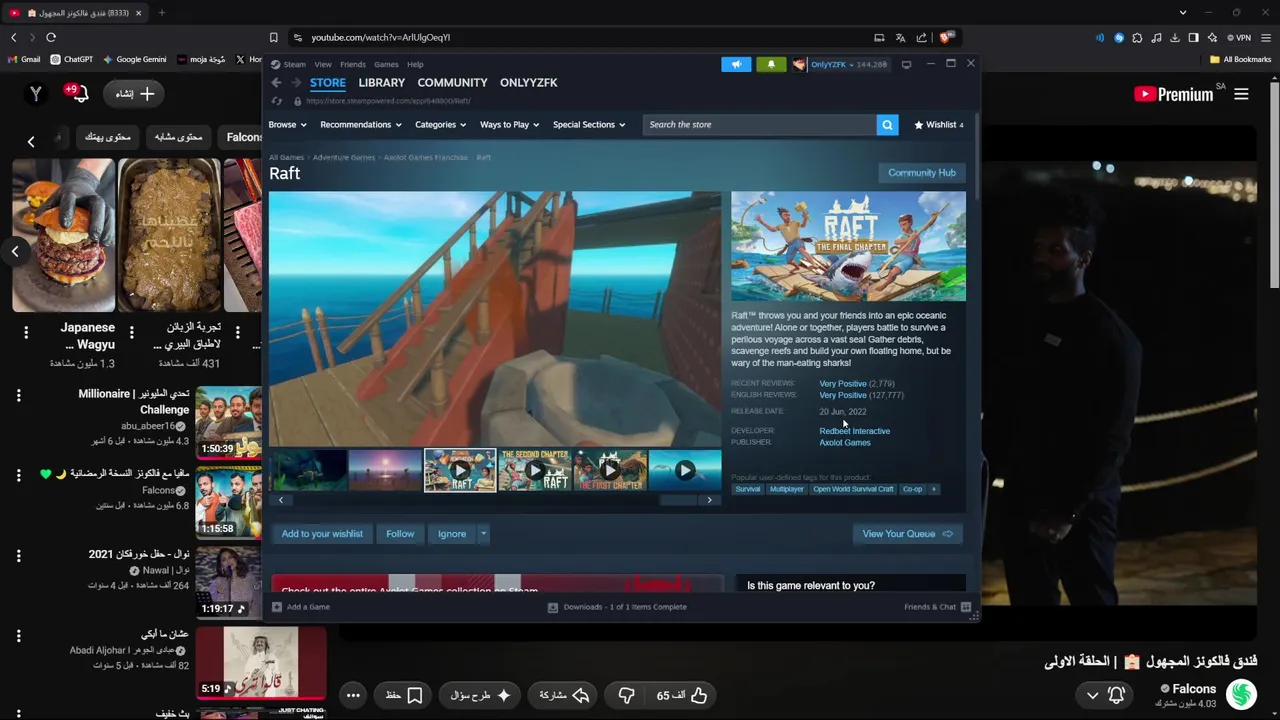The height and width of the screenshot is (720, 1280).
Task: Open Redbeet Interactive developer link
Action: tap(855, 431)
